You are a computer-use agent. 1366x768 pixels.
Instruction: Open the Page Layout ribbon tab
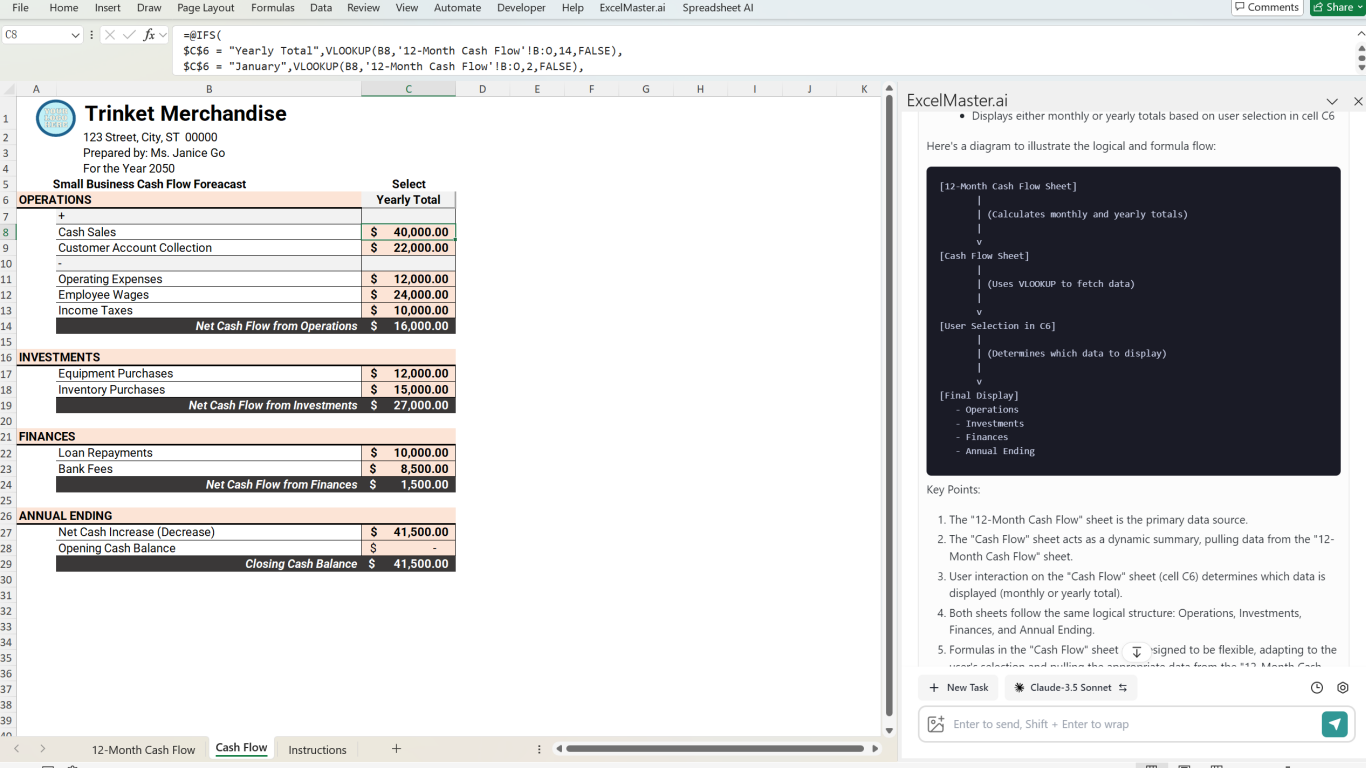[206, 7]
